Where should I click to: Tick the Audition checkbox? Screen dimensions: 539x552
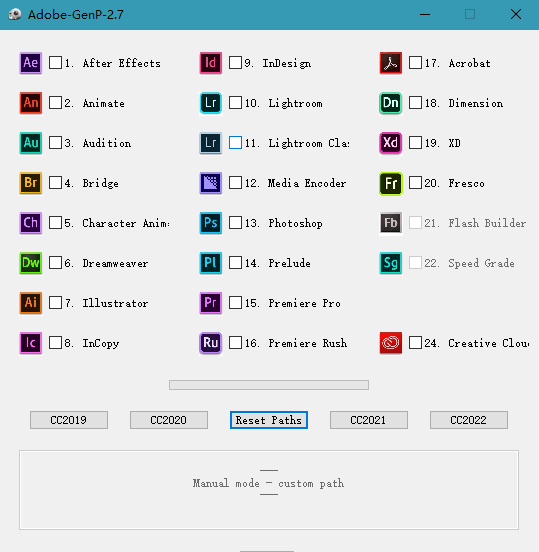tap(55, 143)
